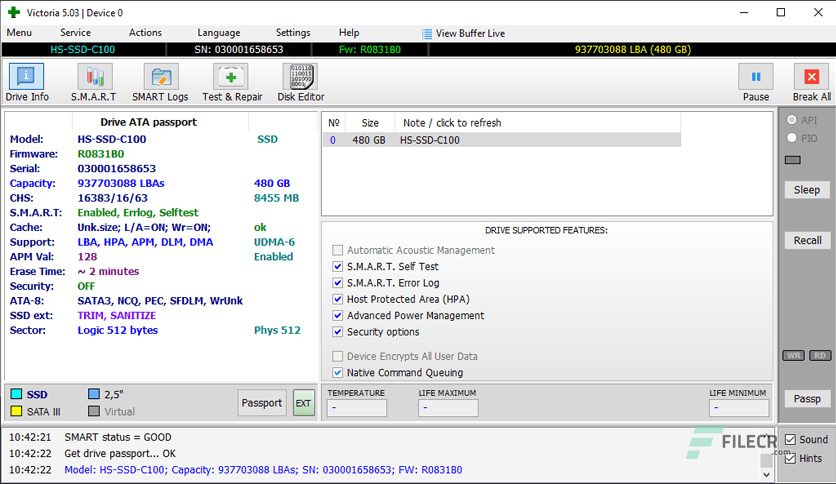This screenshot has width=836, height=484.
Task: Click Break All to stop tasks
Action: tap(811, 83)
